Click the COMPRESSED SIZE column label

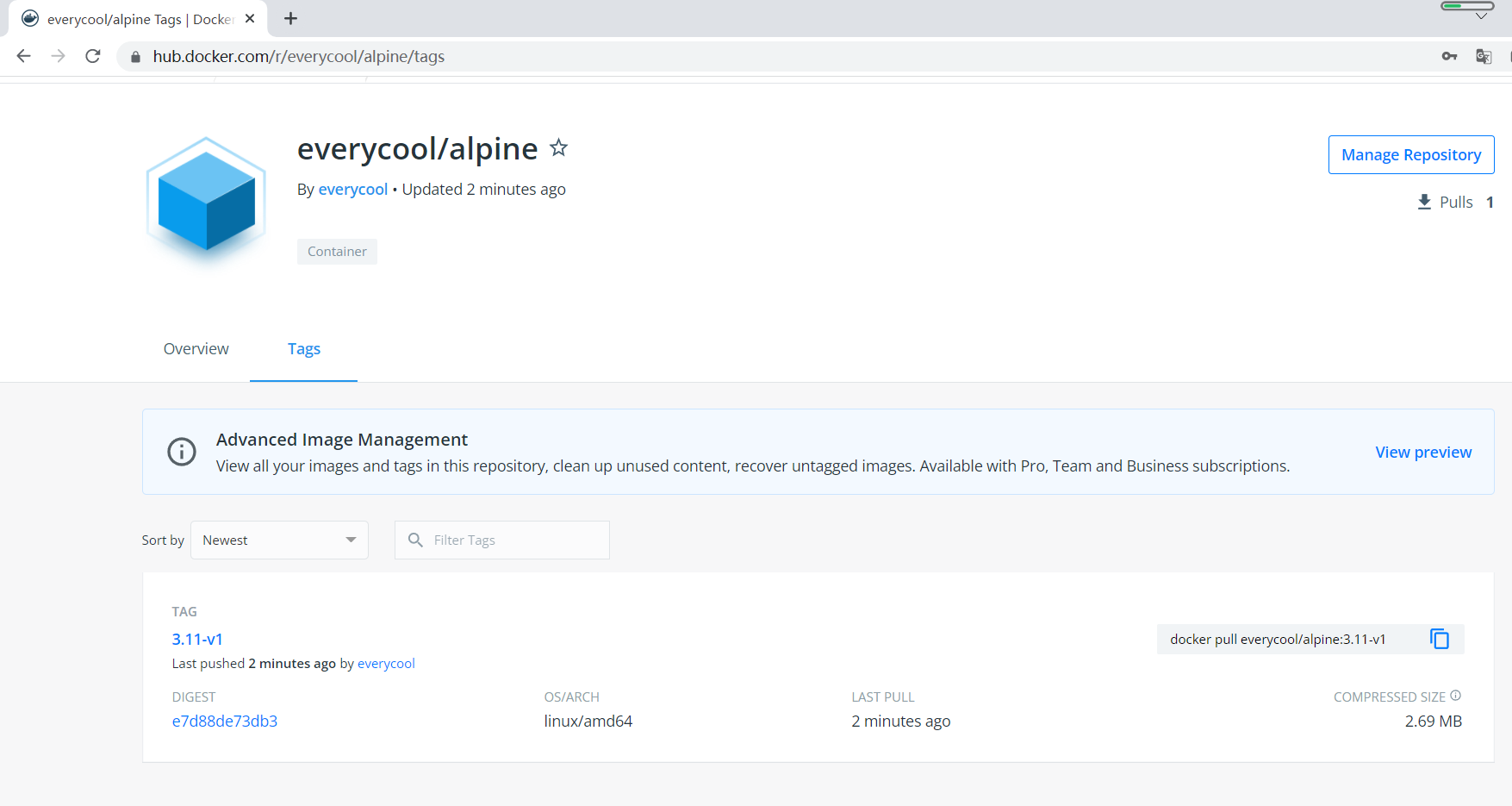[x=1390, y=697]
